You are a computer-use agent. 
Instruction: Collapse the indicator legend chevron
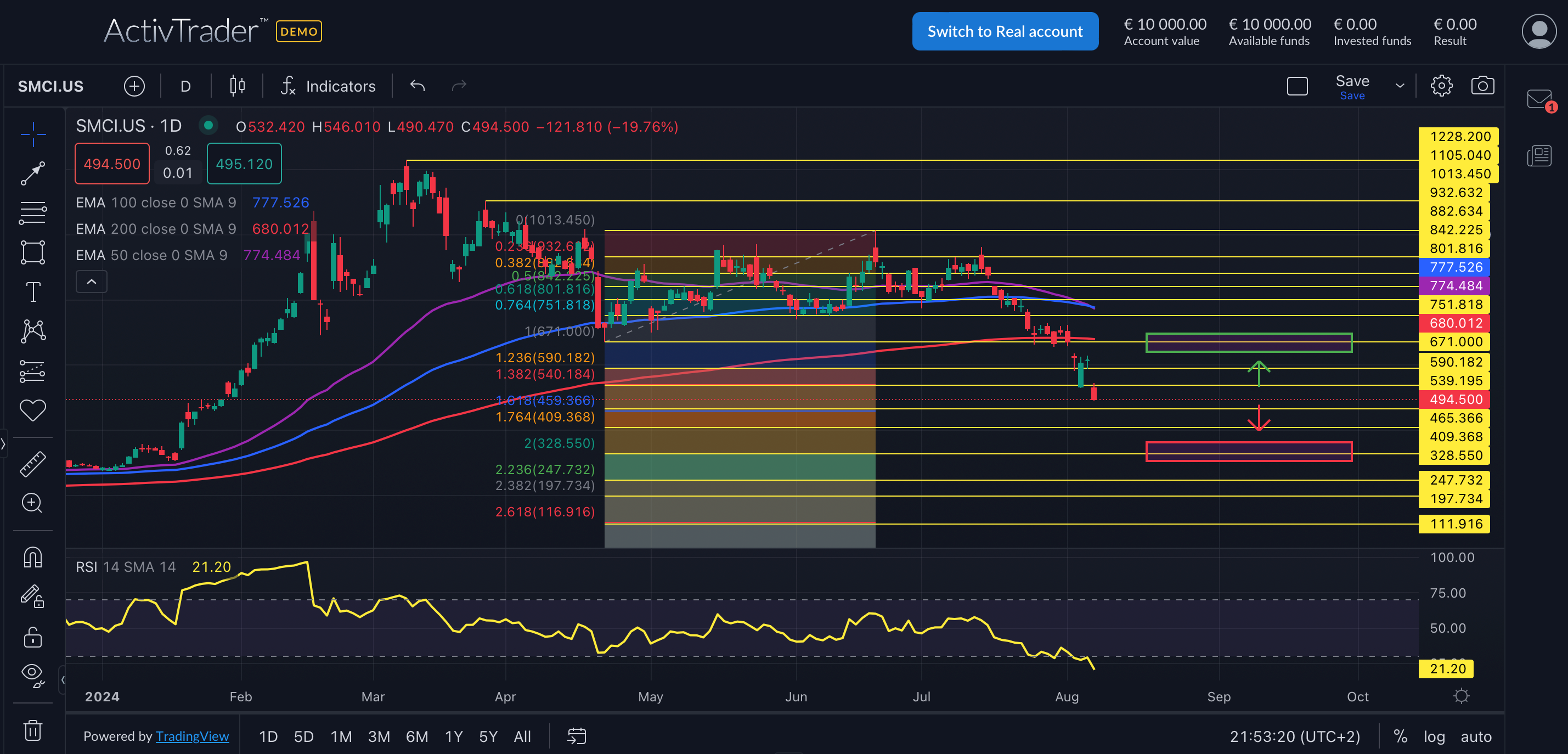91,282
